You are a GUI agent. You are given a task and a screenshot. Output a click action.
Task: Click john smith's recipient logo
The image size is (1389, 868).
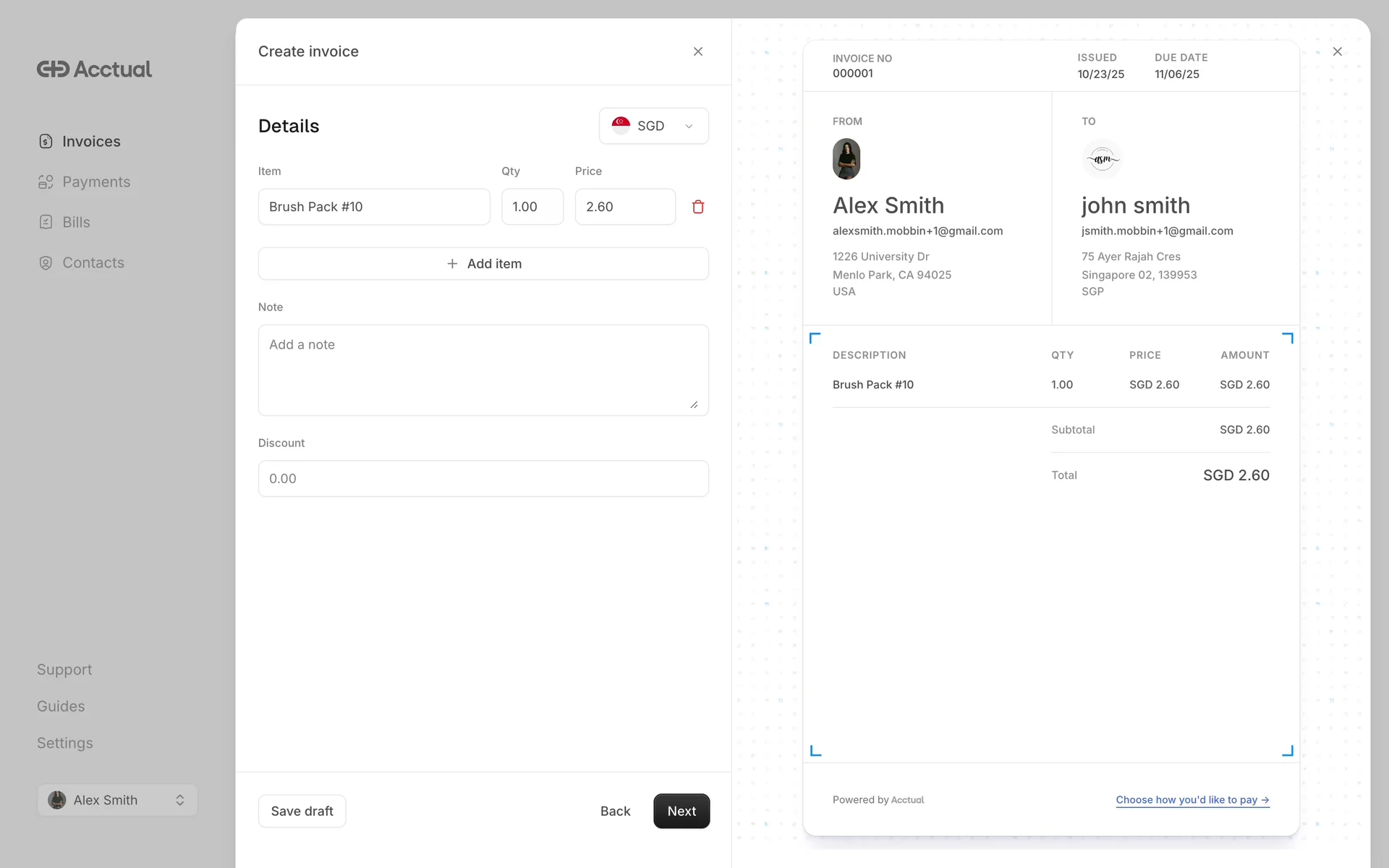point(1101,159)
